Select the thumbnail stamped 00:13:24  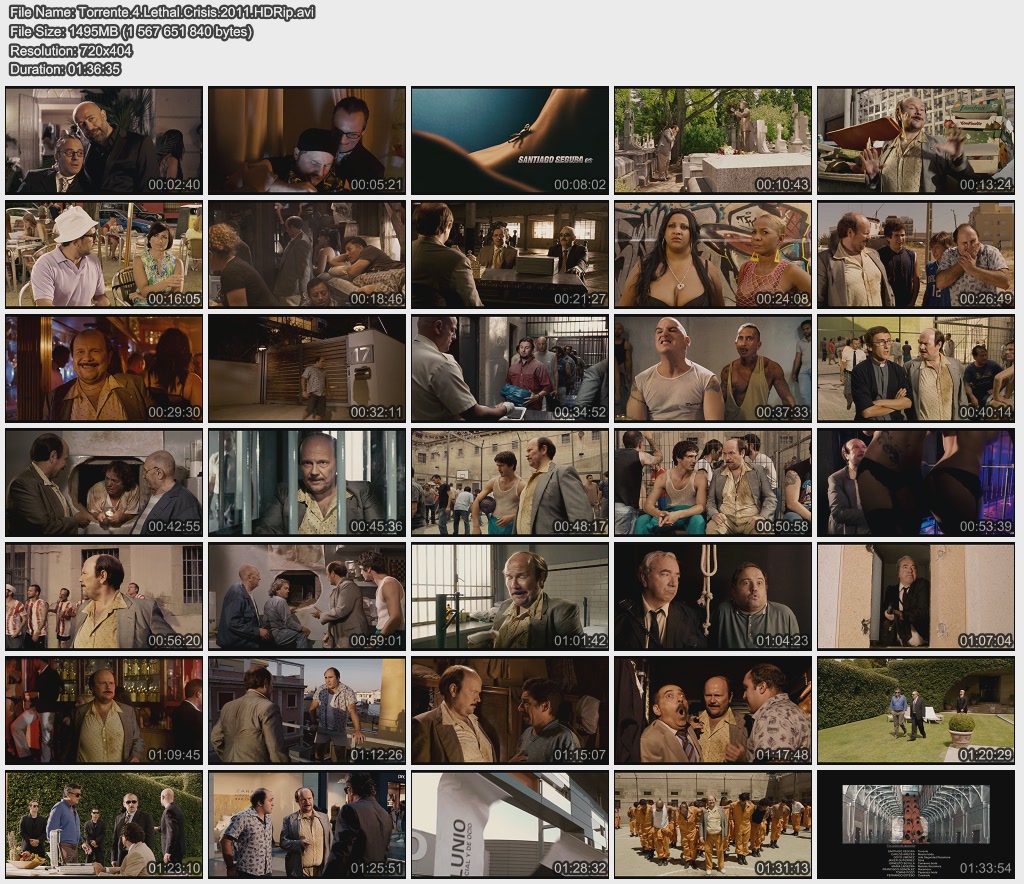point(916,141)
